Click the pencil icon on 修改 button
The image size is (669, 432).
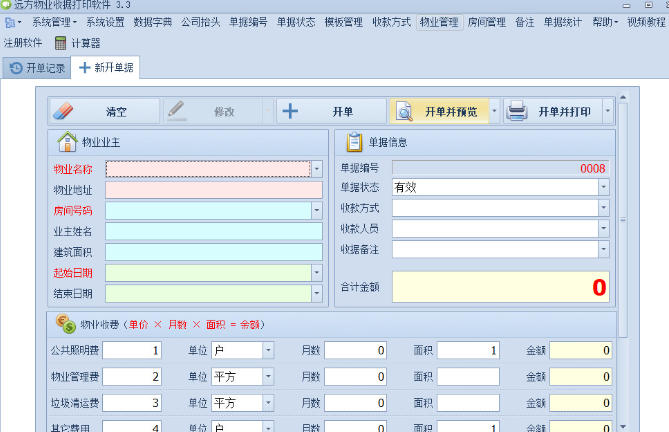(x=176, y=110)
